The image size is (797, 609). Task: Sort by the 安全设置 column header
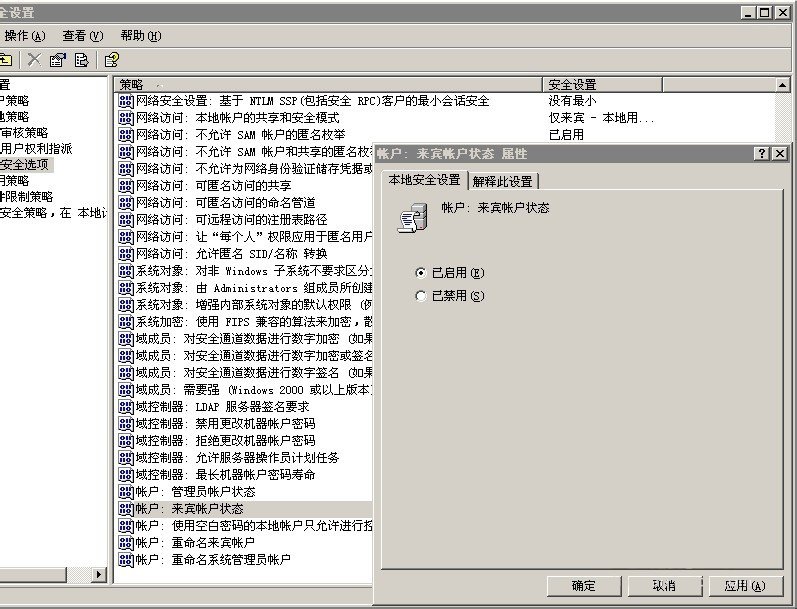coord(602,84)
